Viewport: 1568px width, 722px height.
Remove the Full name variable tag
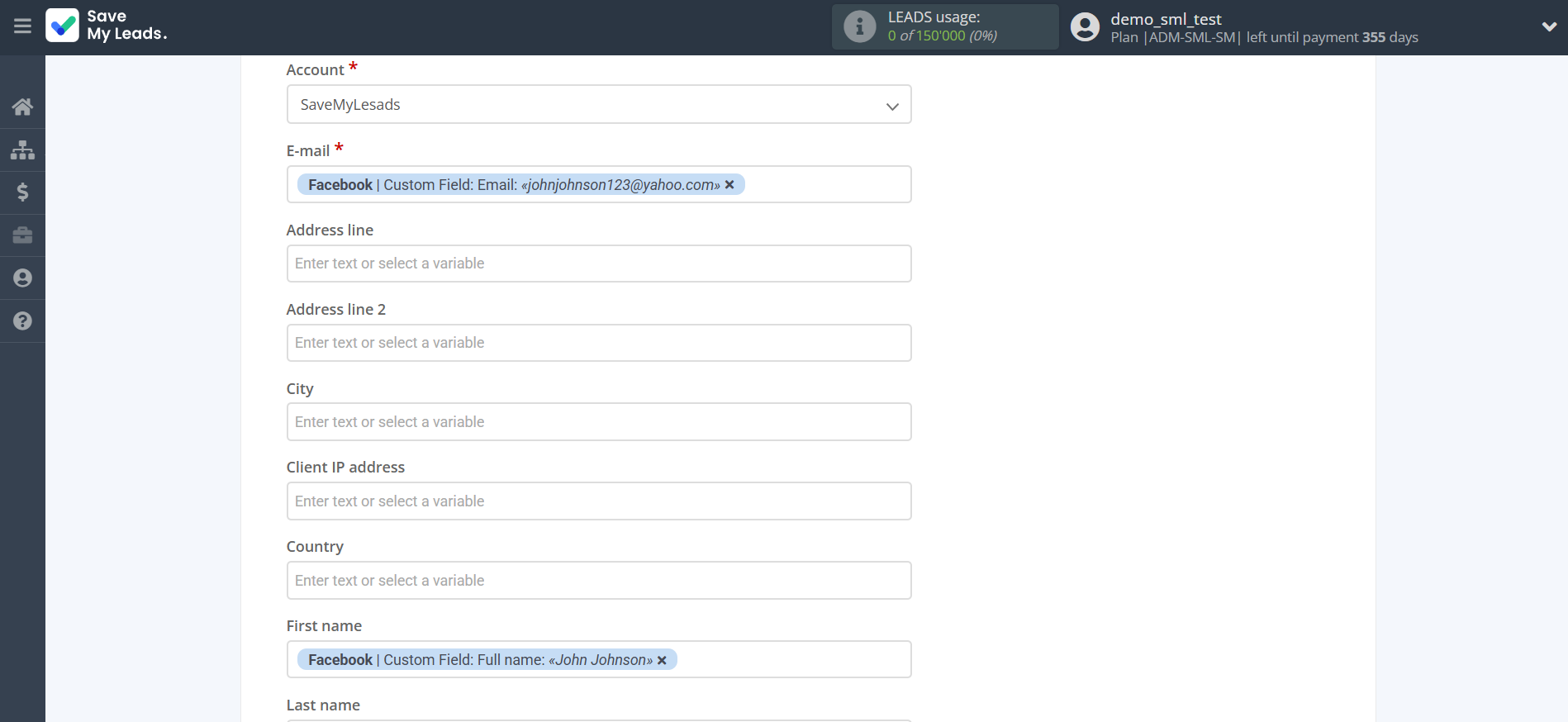[x=662, y=660]
